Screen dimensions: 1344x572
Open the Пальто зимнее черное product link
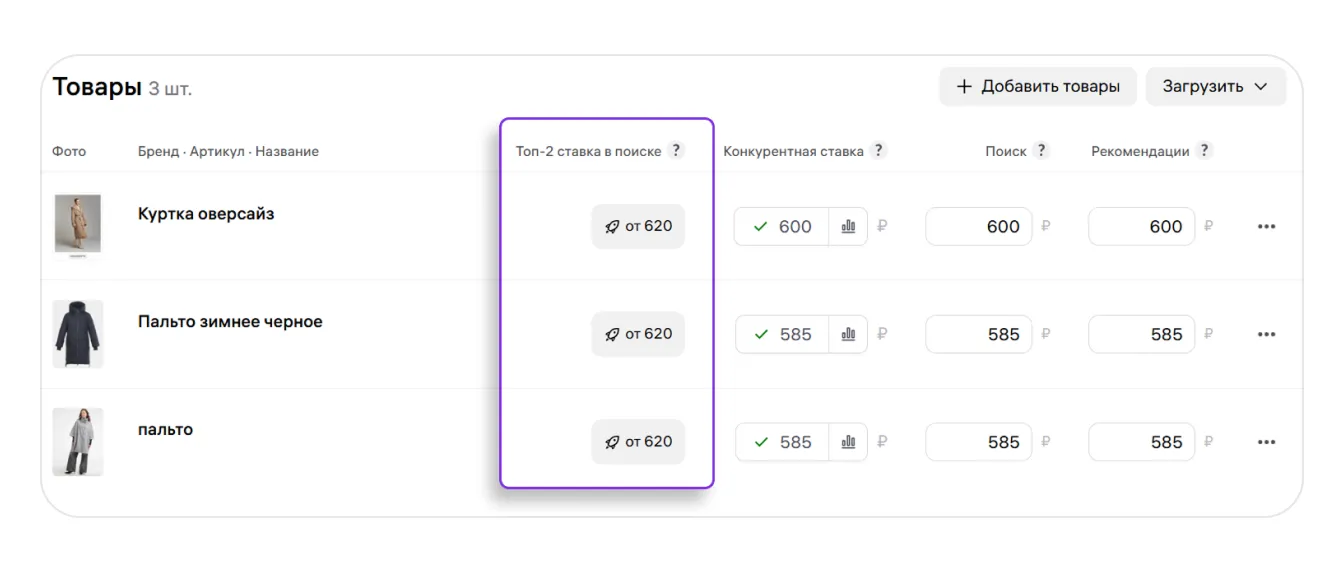coord(230,322)
